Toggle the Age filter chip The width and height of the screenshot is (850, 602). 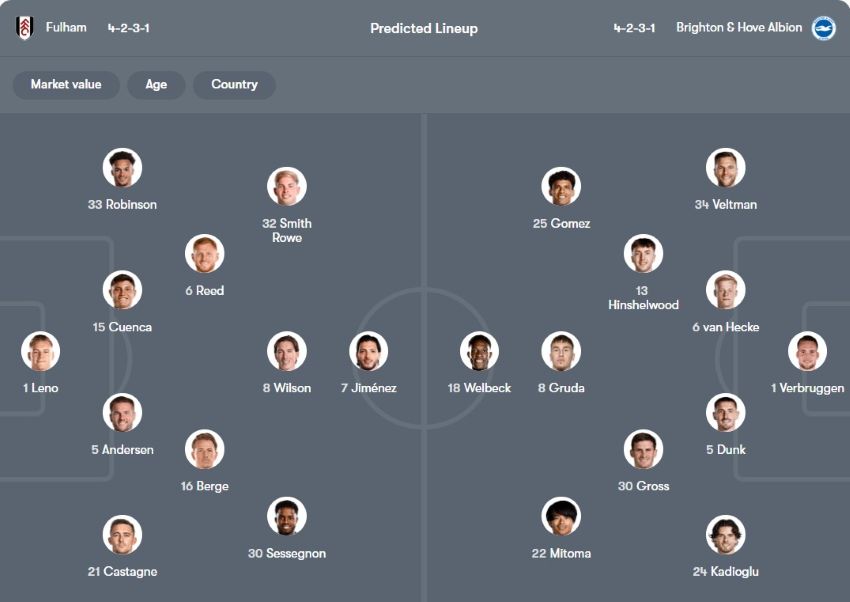coord(156,85)
